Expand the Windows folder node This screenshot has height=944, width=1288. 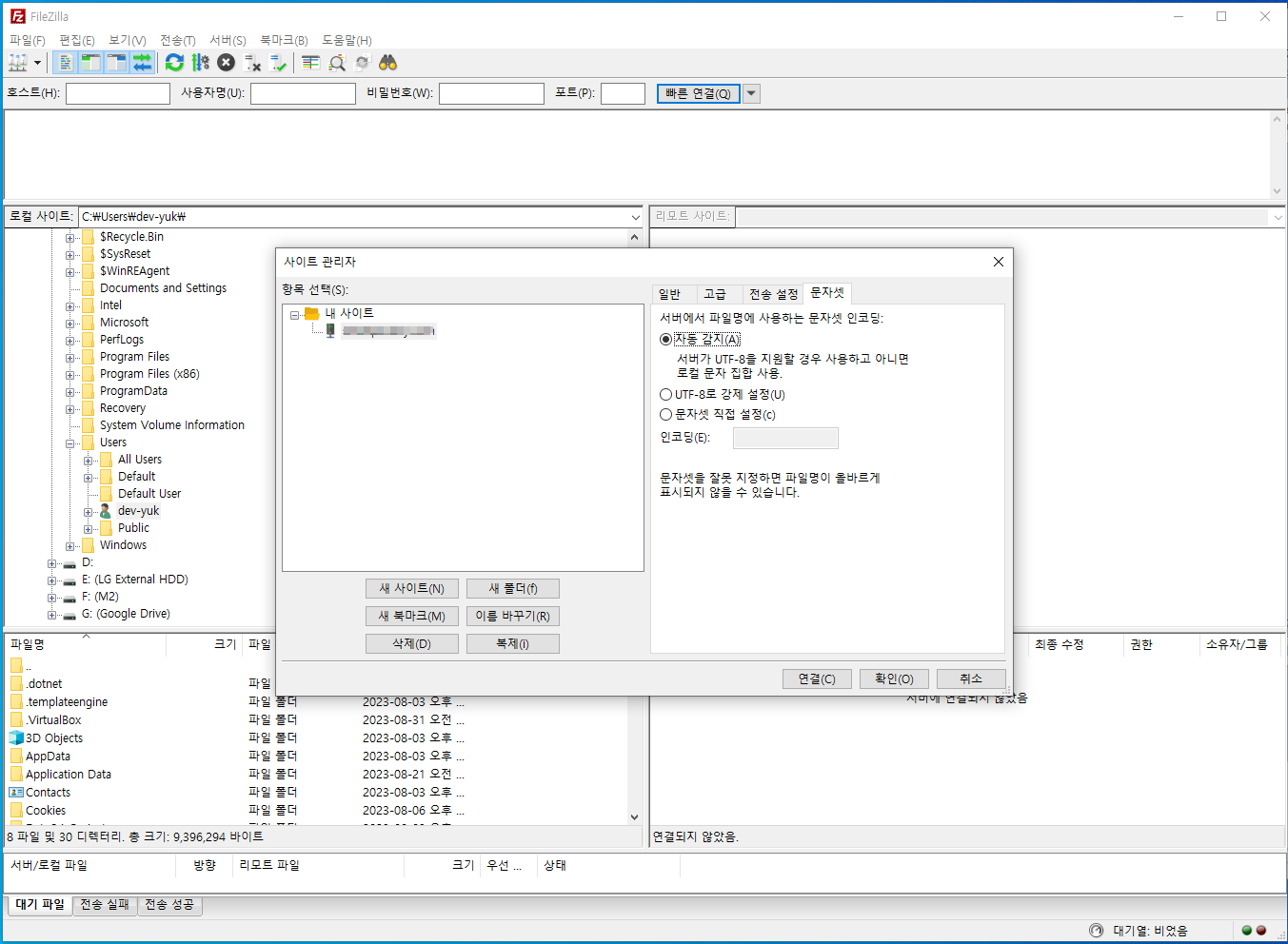coord(70,546)
